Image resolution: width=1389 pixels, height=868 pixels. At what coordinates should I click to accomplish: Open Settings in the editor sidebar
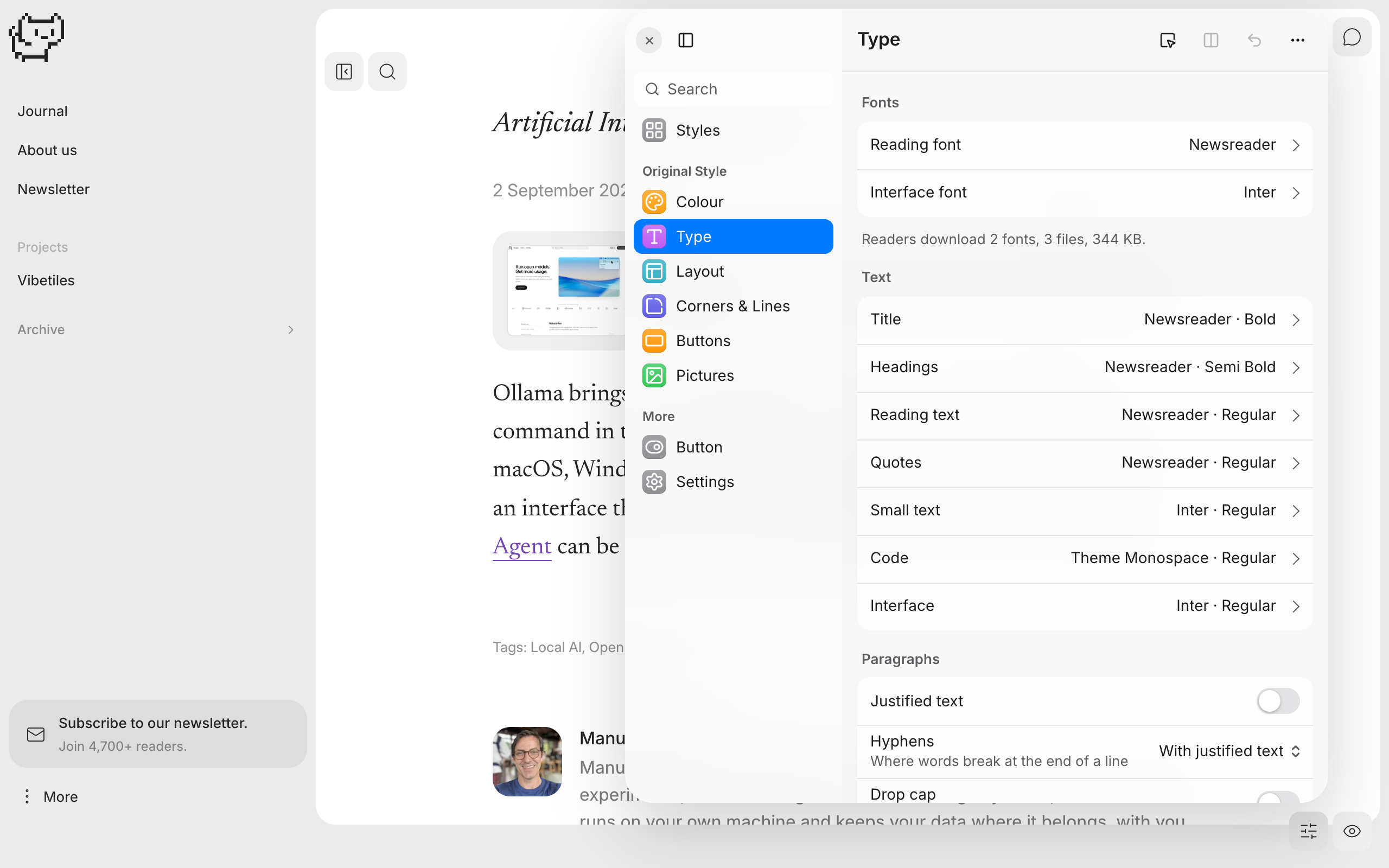pos(734,482)
